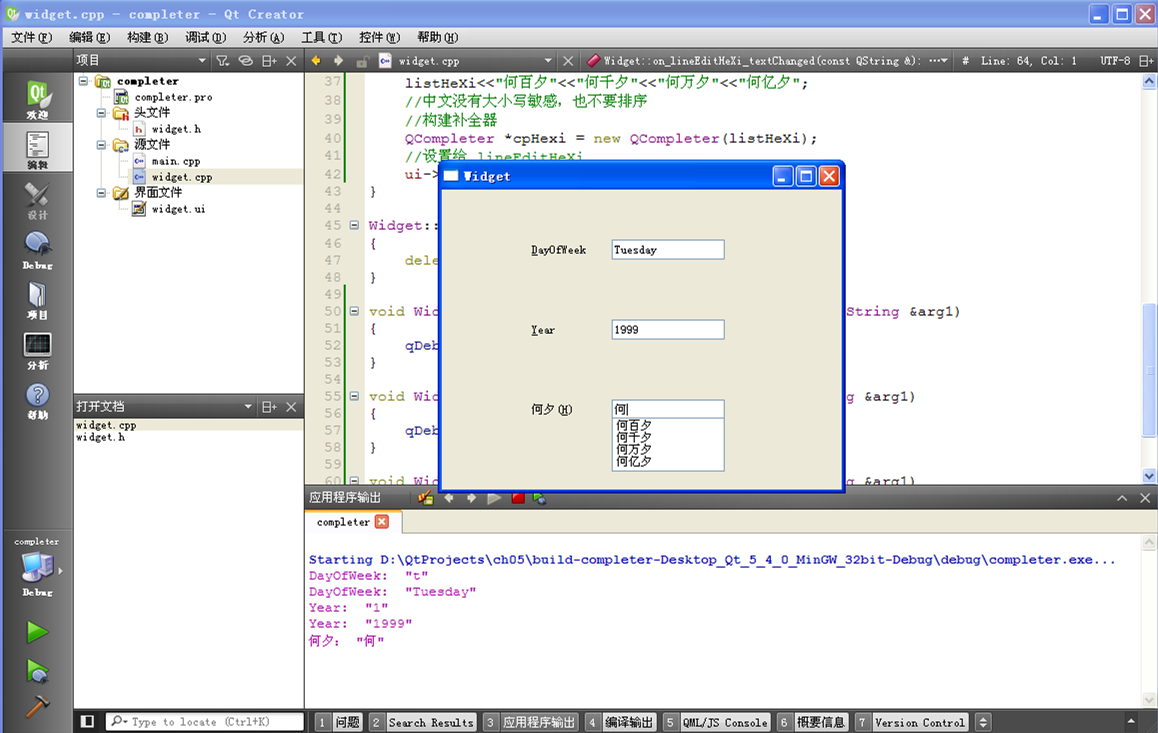Fold code block at line 50
The height and width of the screenshot is (733, 1158).
tap(354, 311)
